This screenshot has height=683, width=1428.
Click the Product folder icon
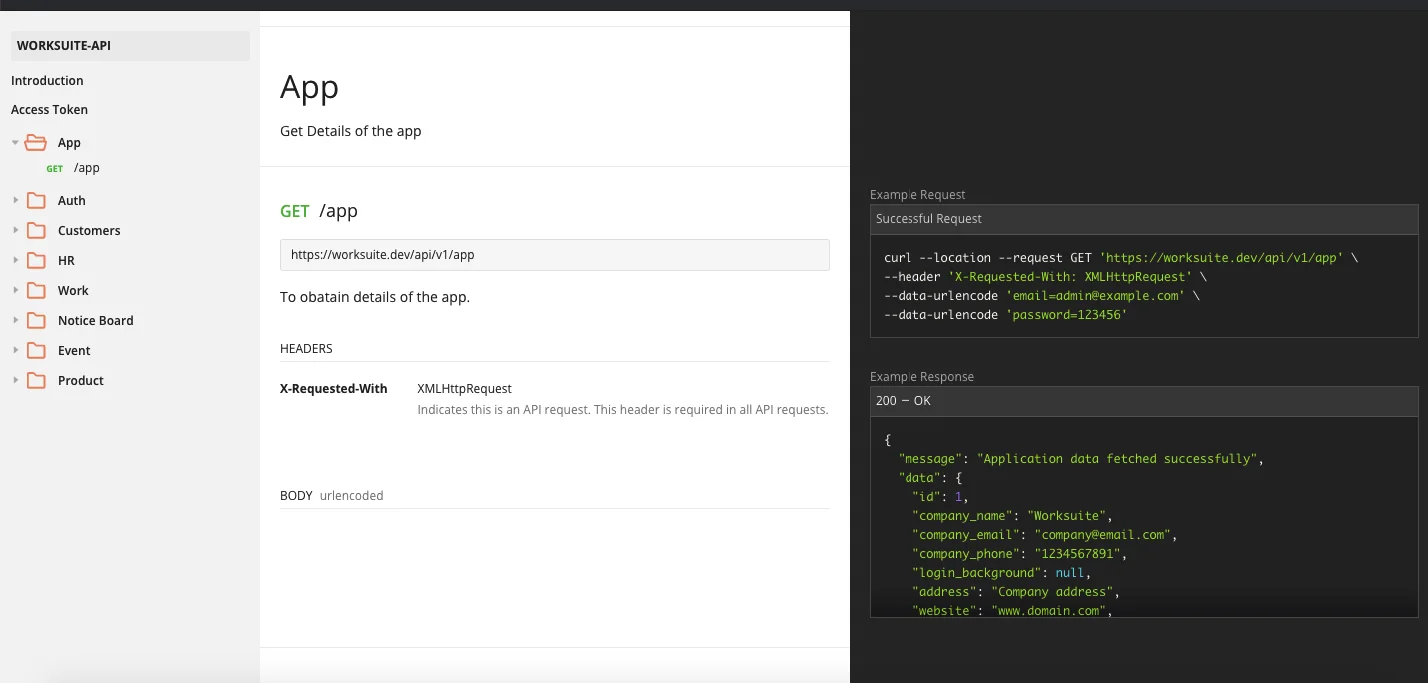[37, 381]
